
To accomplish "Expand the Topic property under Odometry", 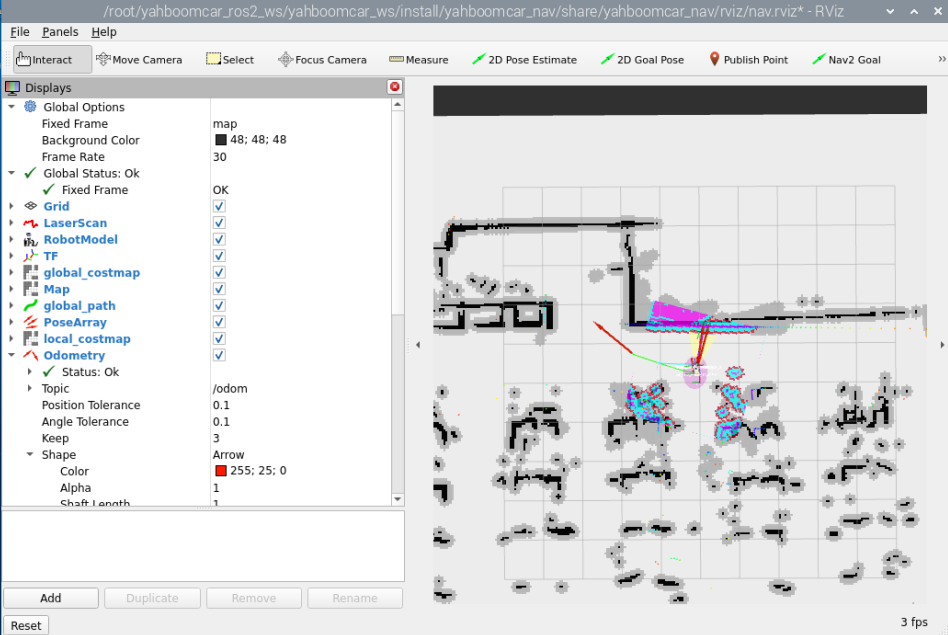I will [x=30, y=389].
